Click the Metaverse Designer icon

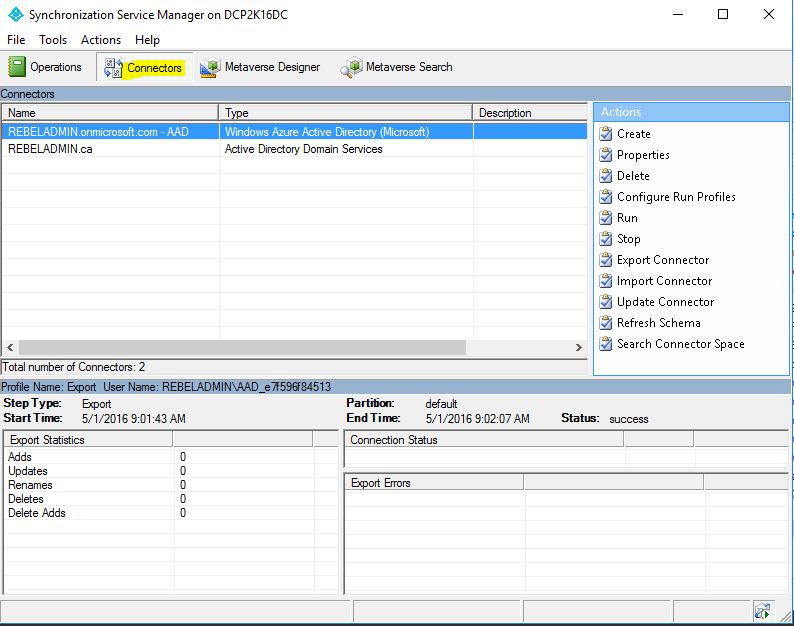coord(210,67)
